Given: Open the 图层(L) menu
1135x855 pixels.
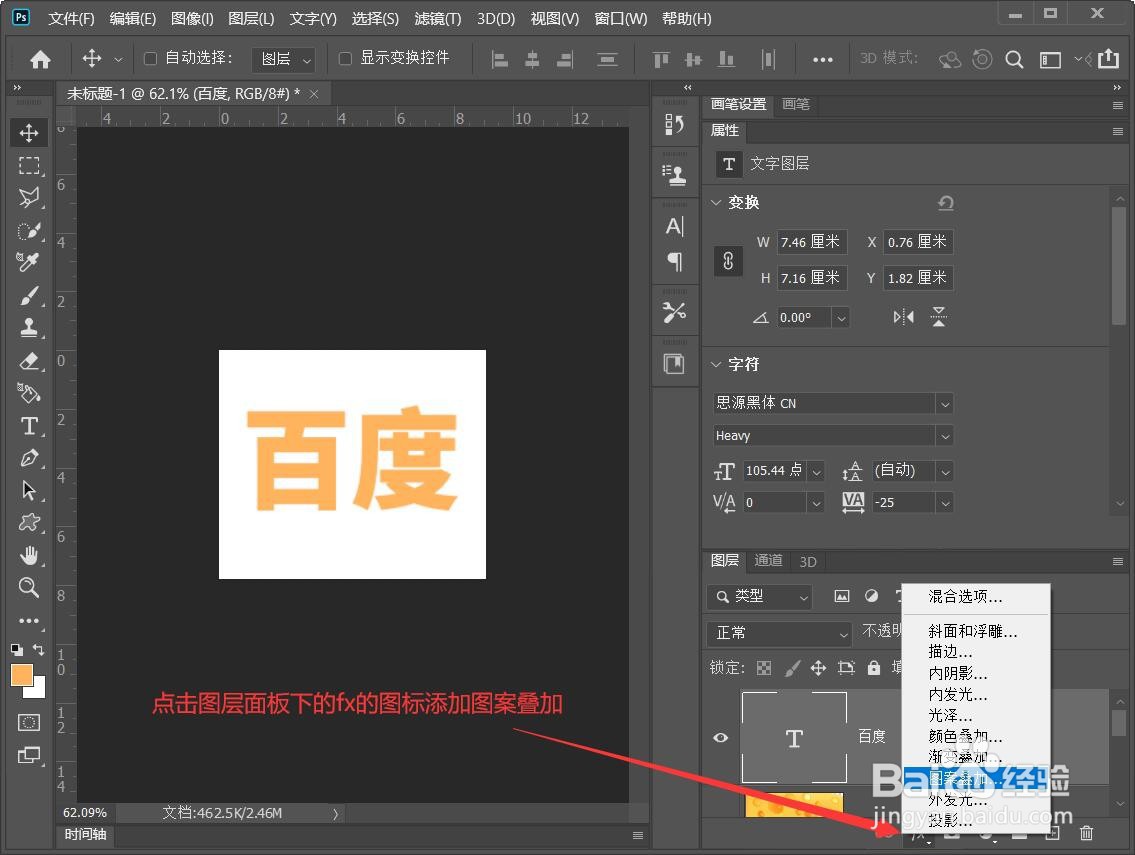Looking at the screenshot, I should (x=251, y=19).
